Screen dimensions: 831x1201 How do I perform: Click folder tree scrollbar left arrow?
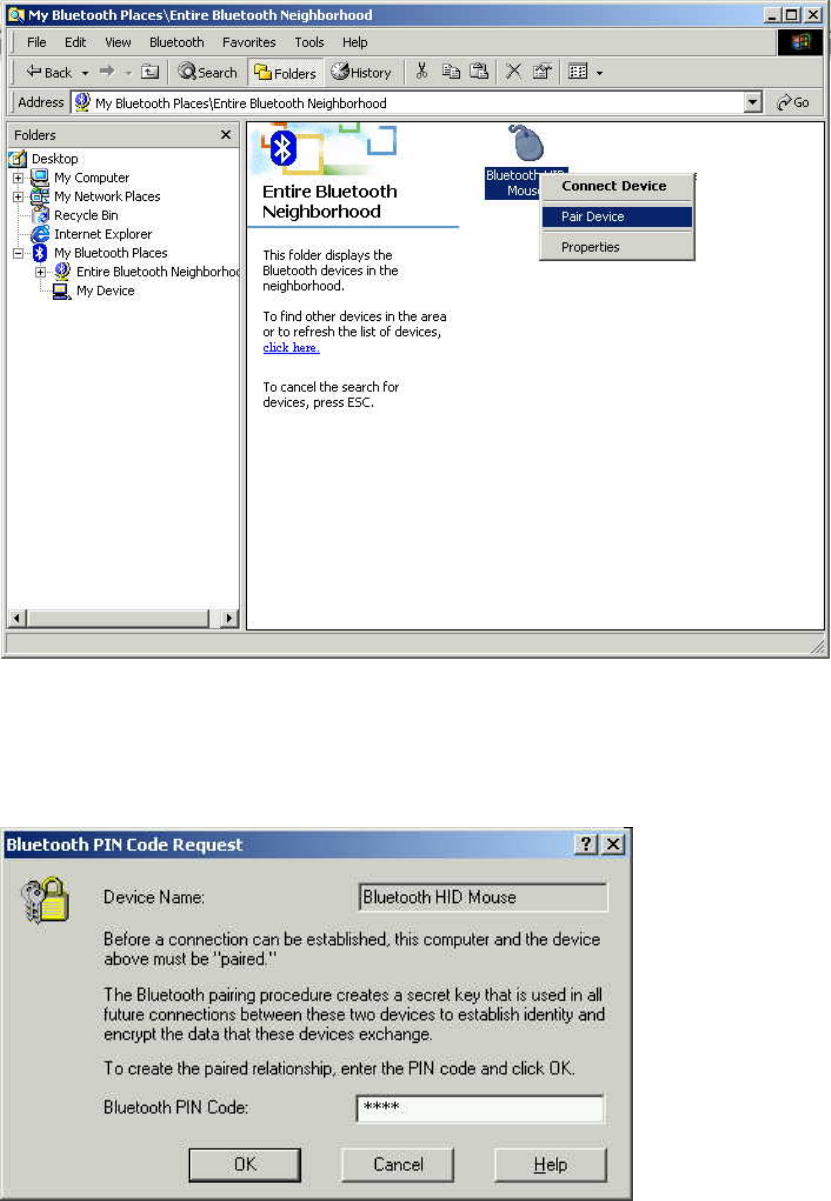(16, 618)
